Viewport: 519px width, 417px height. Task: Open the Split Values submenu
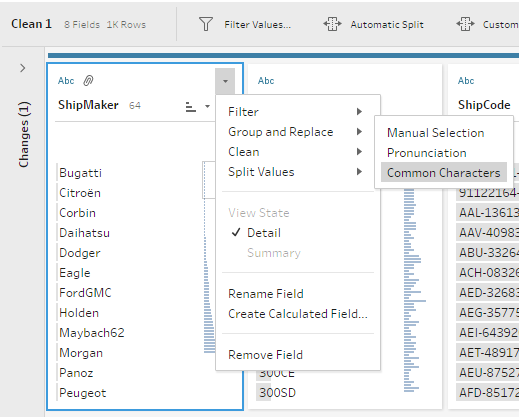click(298, 172)
